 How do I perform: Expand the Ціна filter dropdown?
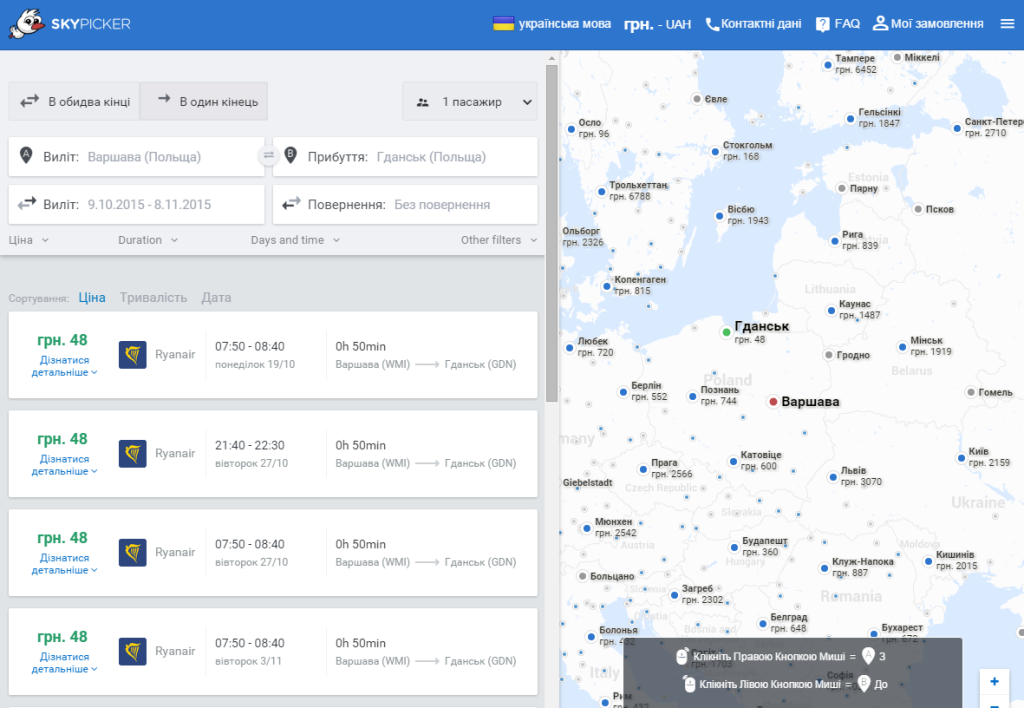29,240
